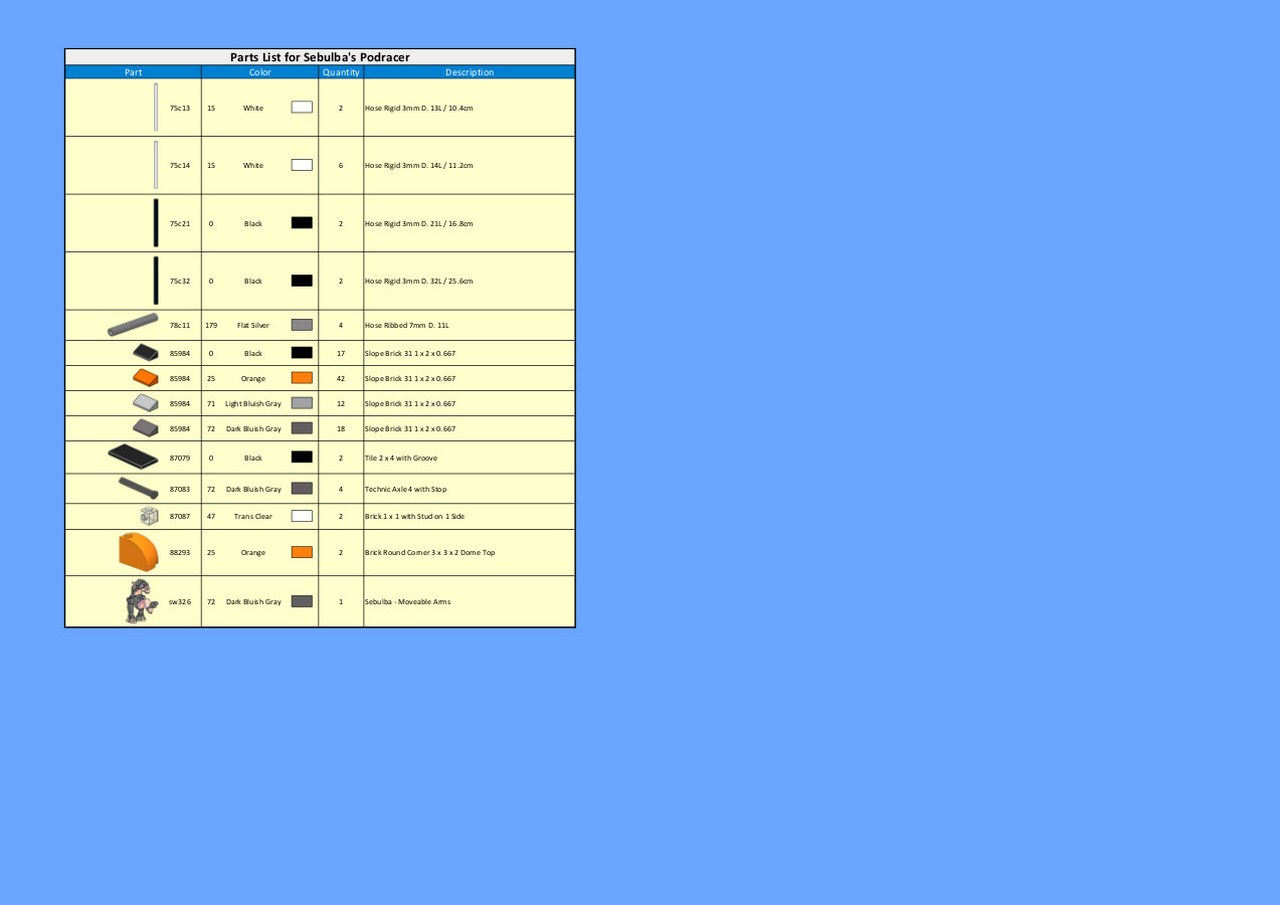Click the orange dome top brick image
The width and height of the screenshot is (1280, 905).
(x=138, y=552)
